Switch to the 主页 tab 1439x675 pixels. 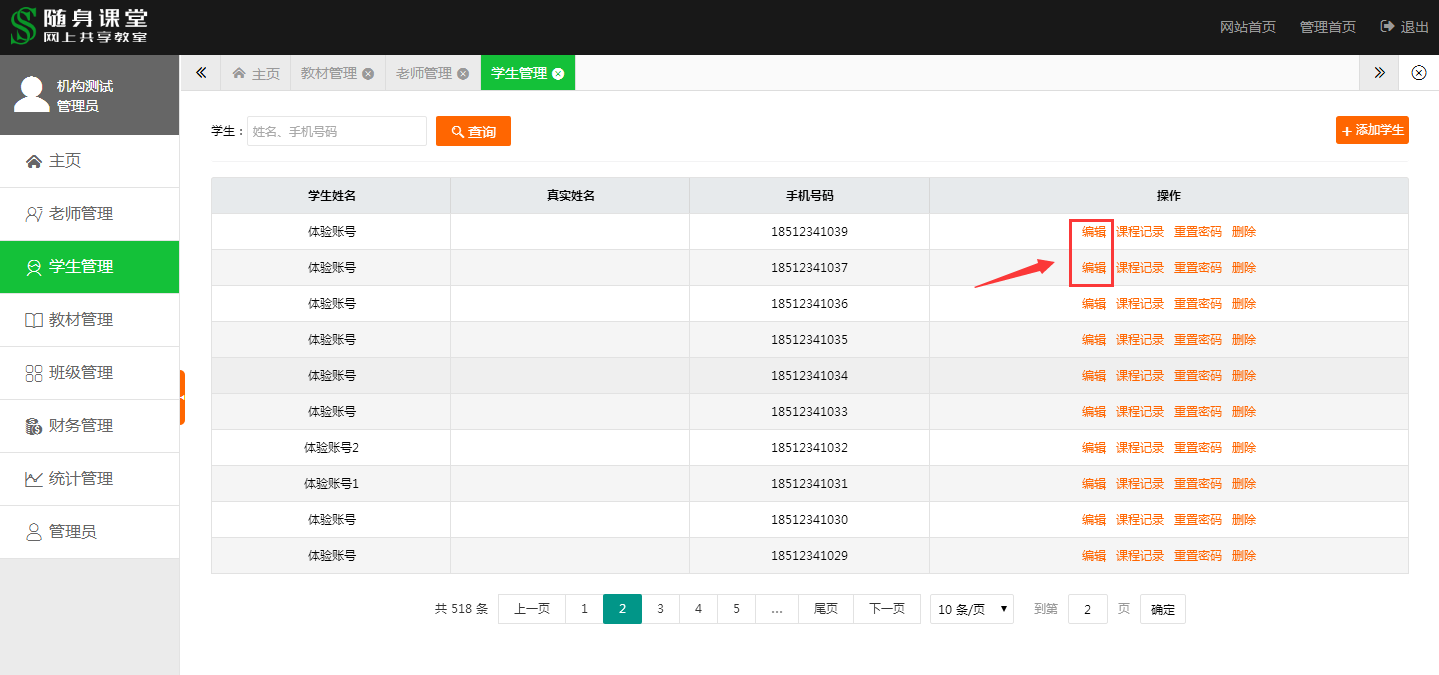click(x=256, y=74)
